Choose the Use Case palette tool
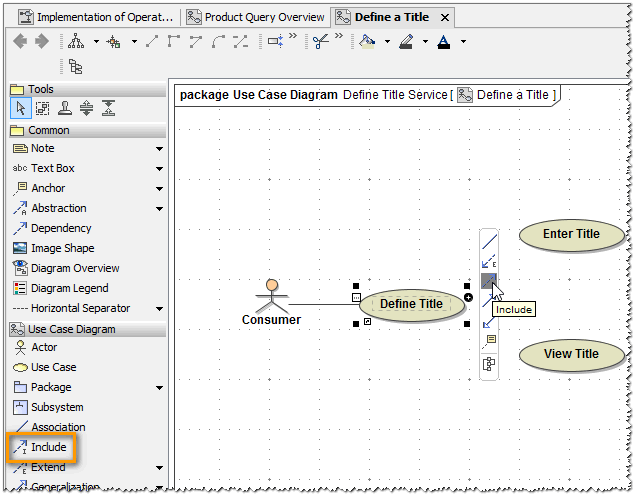641x501 pixels. click(x=53, y=367)
